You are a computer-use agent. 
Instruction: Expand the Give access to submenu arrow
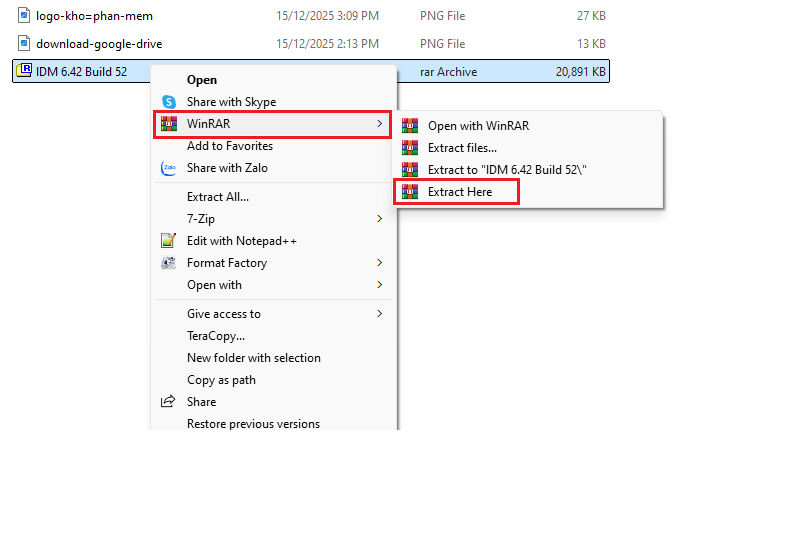tap(379, 314)
